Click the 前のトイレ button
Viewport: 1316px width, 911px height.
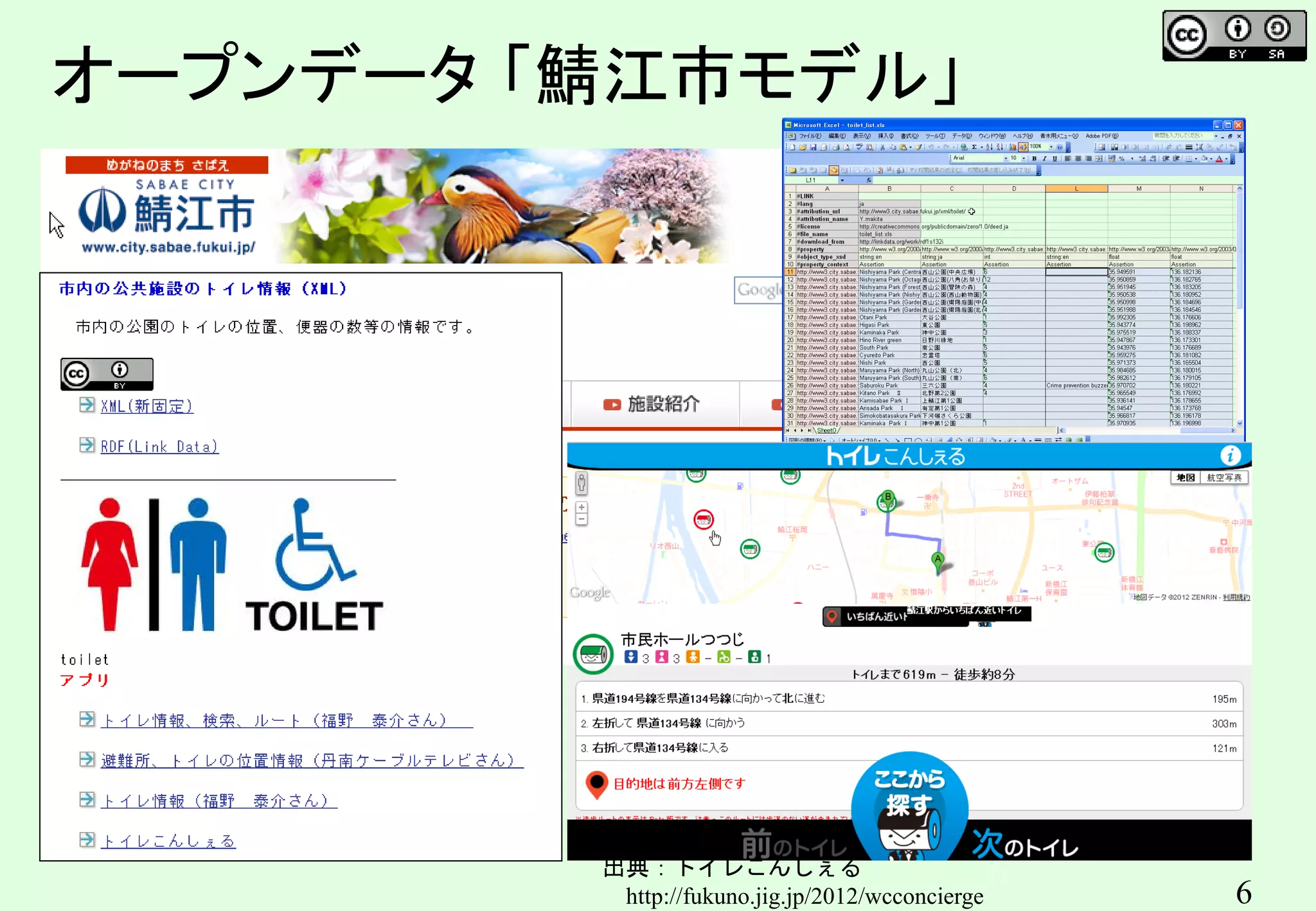pyautogui.click(x=794, y=844)
